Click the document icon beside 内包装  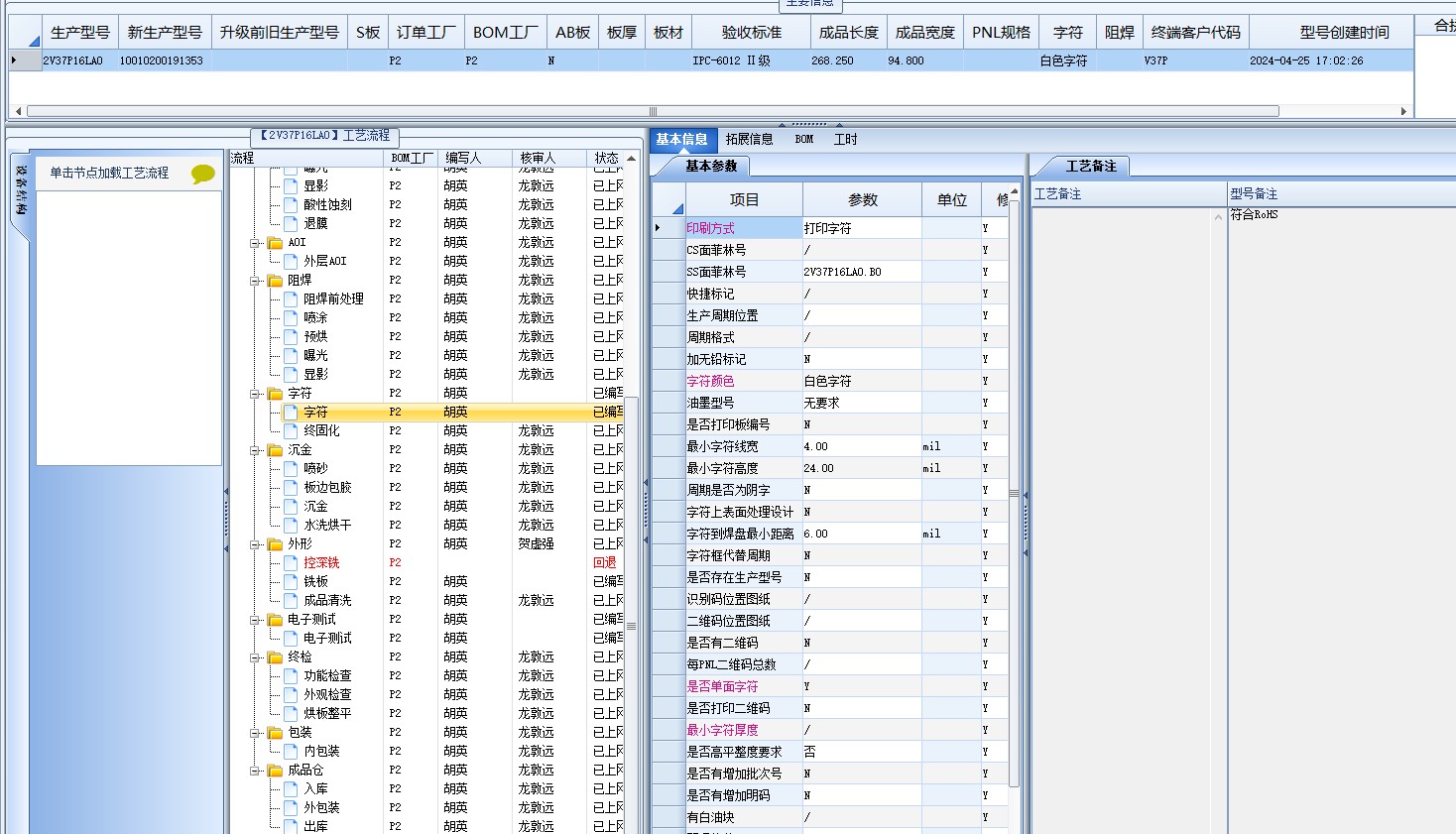pyautogui.click(x=291, y=752)
